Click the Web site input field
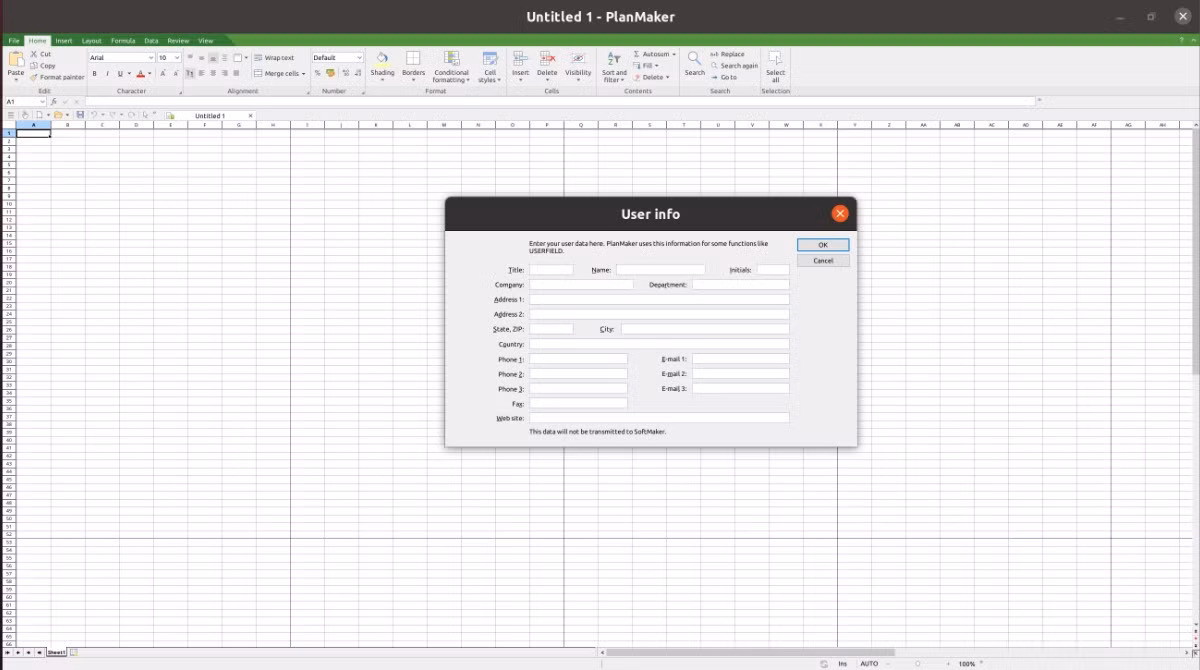1200x670 pixels. point(659,418)
